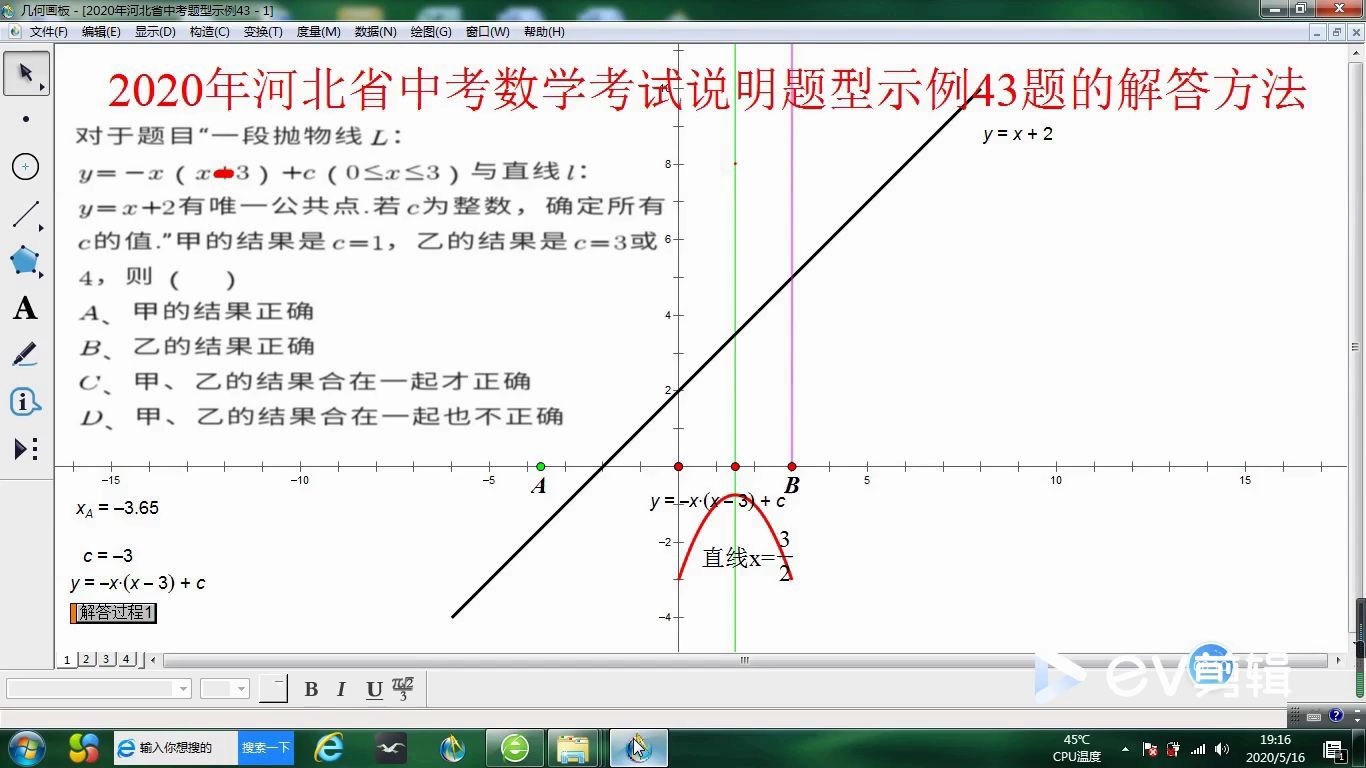1366x768 pixels.
Task: Select the Text tool
Action: coord(27,308)
